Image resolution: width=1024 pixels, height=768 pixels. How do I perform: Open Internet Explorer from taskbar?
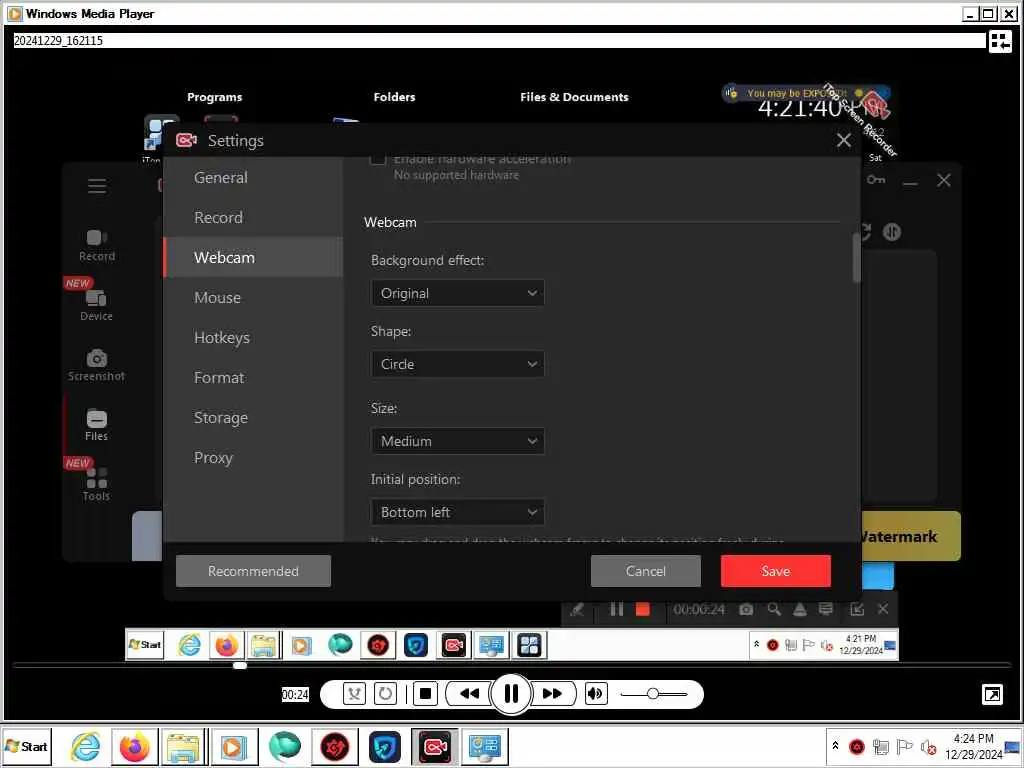86,746
